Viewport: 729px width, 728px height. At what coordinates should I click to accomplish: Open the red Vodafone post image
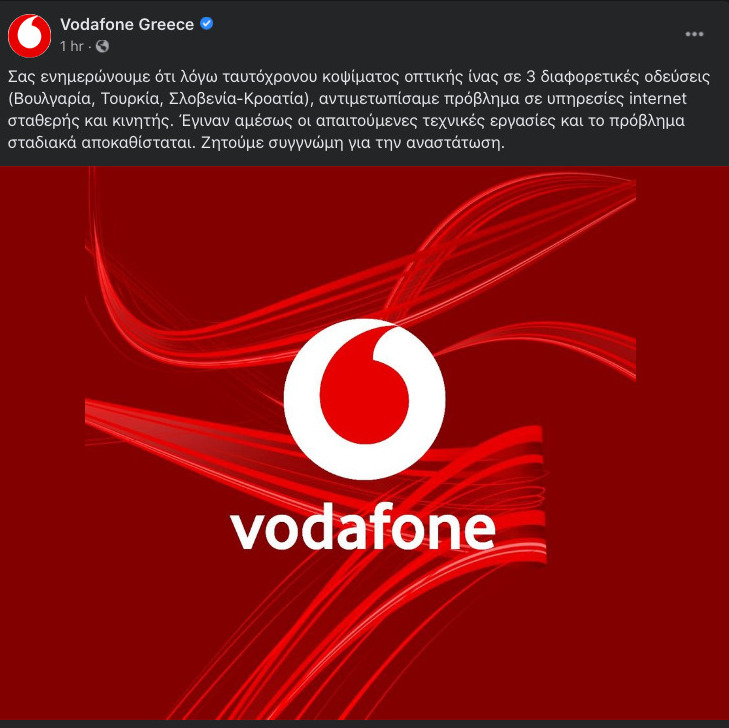coord(364,443)
